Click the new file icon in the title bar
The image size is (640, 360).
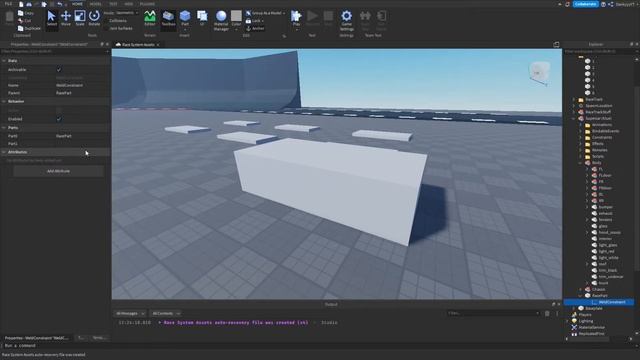(x=21, y=4)
